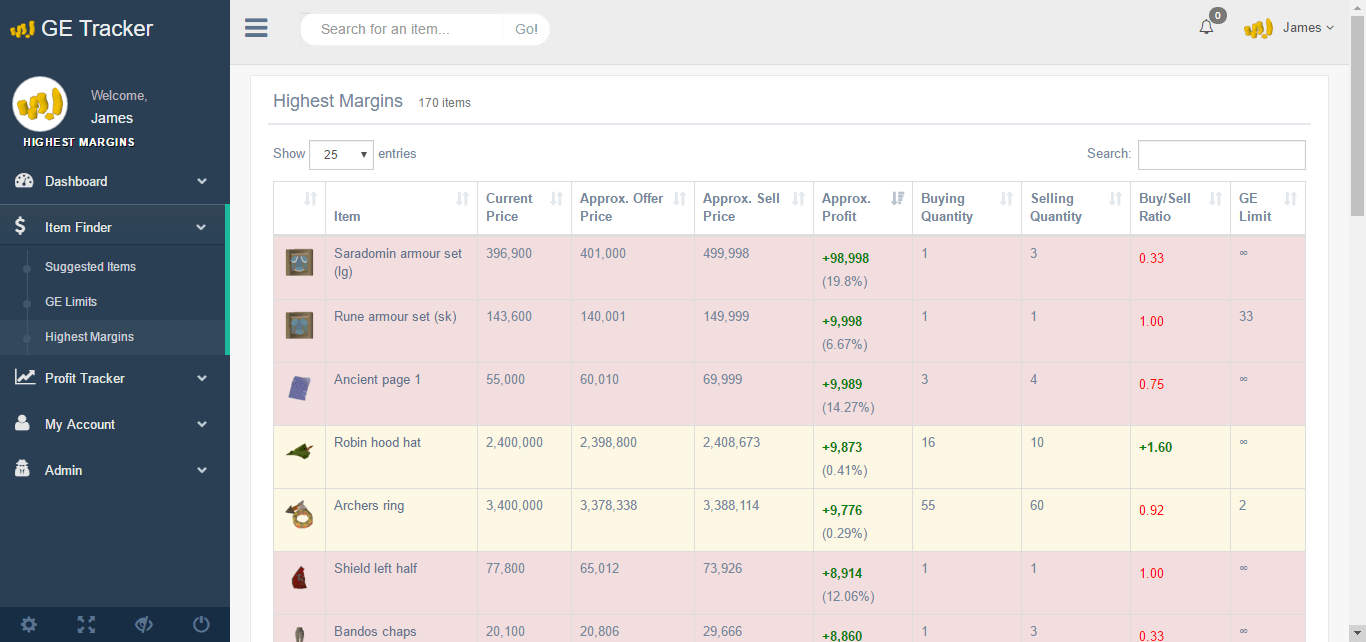Viewport: 1366px width, 642px height.
Task: Click the Saradomin armour set item icon
Action: 299,263
